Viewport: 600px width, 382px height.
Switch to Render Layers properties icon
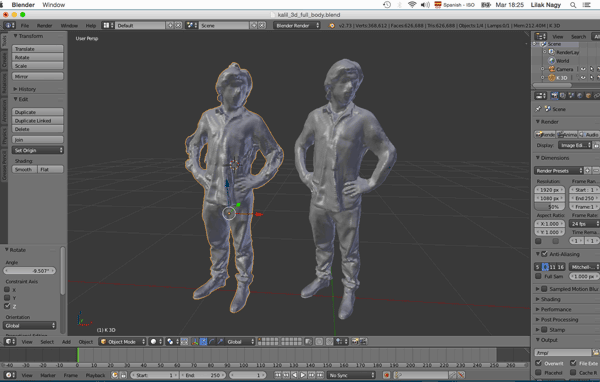(562, 96)
